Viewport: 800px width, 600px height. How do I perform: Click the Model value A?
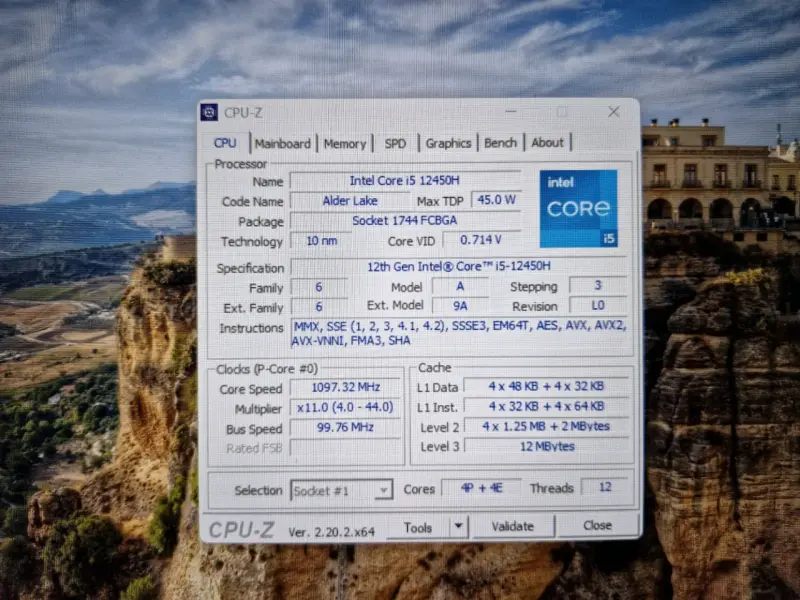(x=460, y=286)
